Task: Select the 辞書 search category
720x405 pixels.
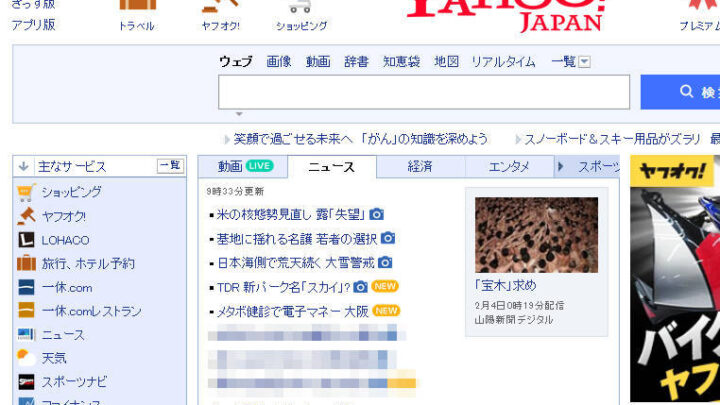Action: (356, 62)
